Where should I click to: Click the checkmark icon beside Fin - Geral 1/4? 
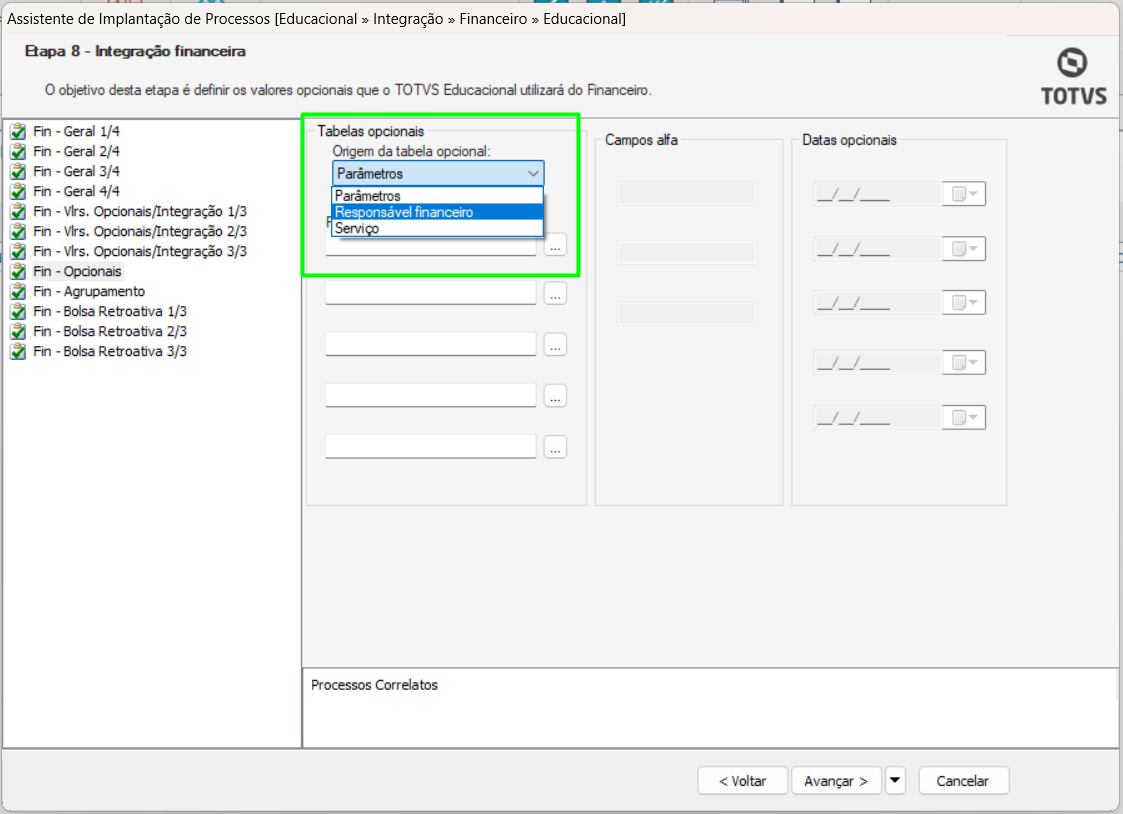pyautogui.click(x=18, y=132)
